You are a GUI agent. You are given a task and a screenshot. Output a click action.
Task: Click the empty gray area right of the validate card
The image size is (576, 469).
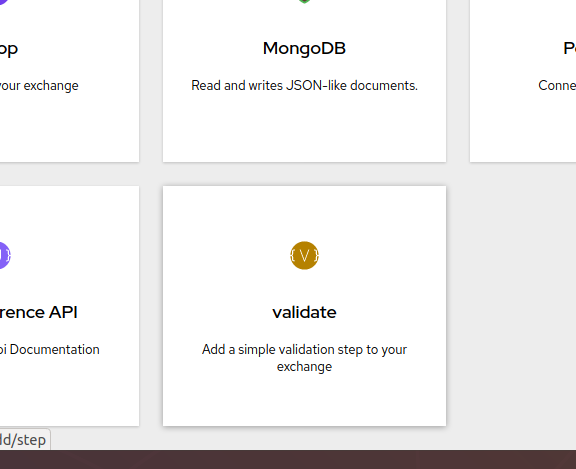[x=511, y=306]
